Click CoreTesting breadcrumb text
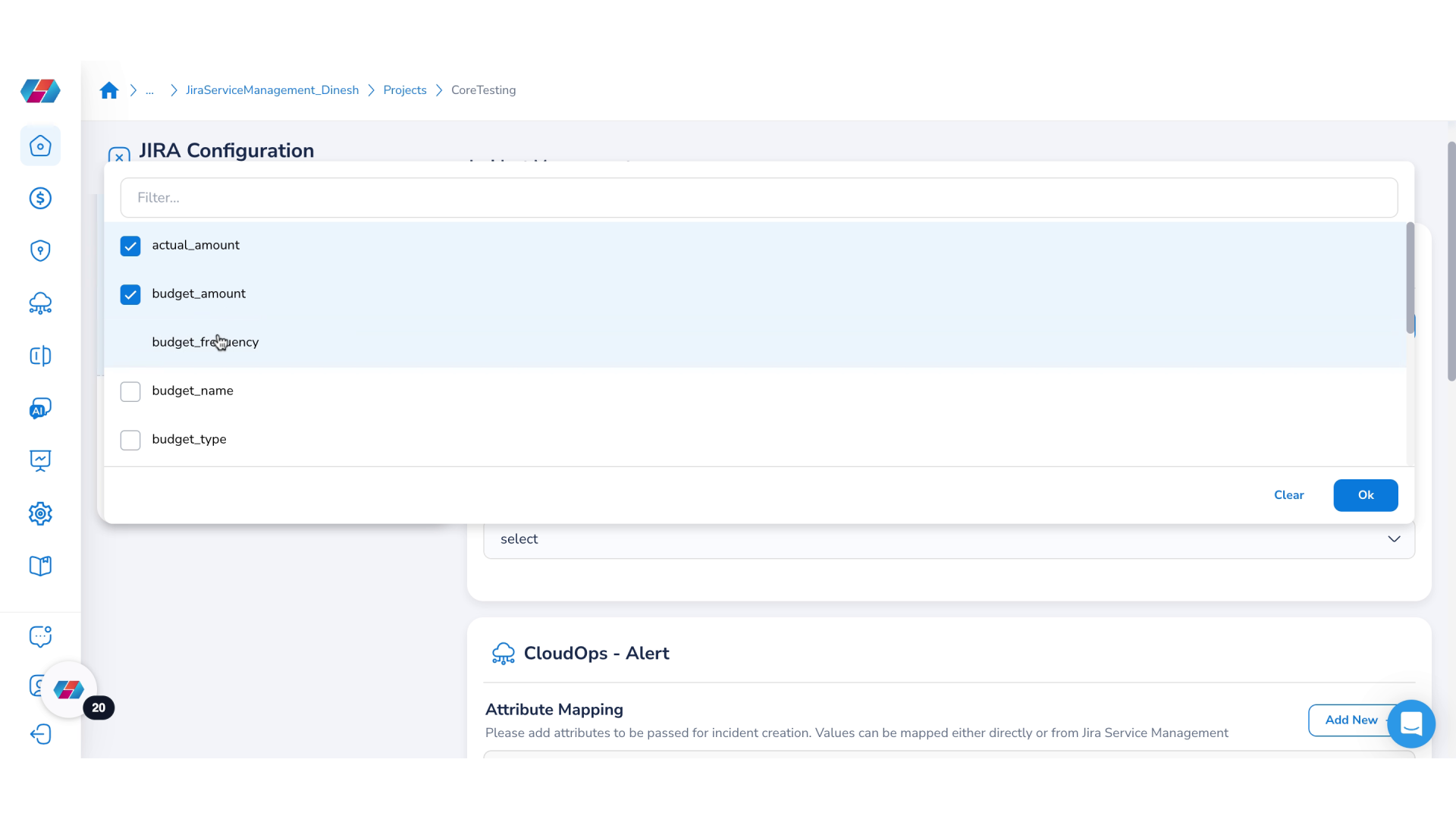The height and width of the screenshot is (819, 1456). [483, 90]
